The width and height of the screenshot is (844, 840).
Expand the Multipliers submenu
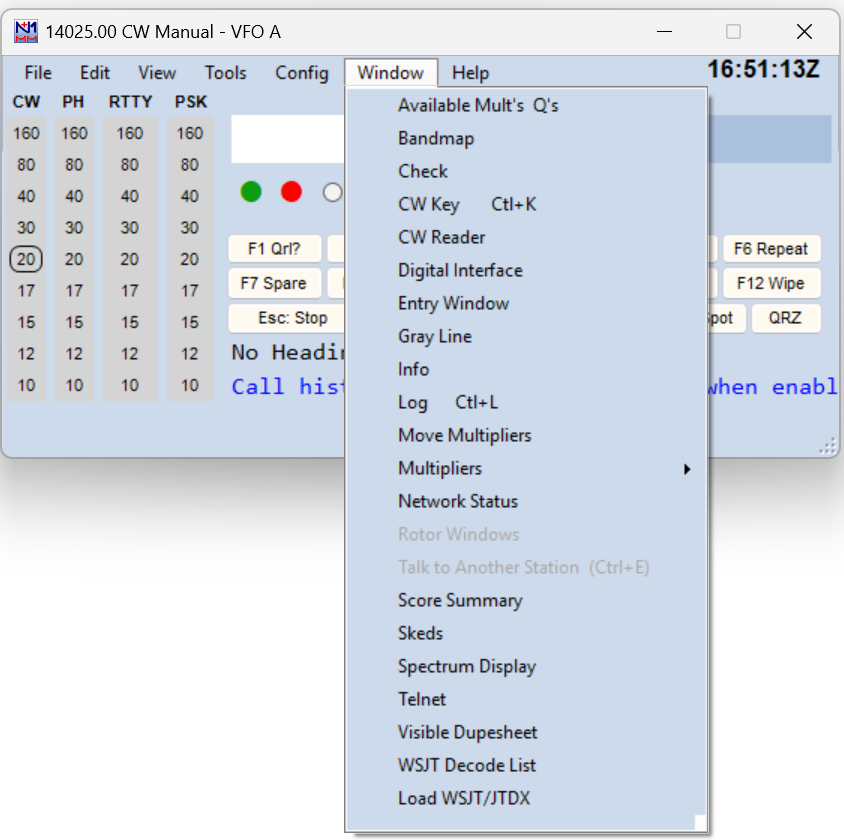[x=440, y=468]
